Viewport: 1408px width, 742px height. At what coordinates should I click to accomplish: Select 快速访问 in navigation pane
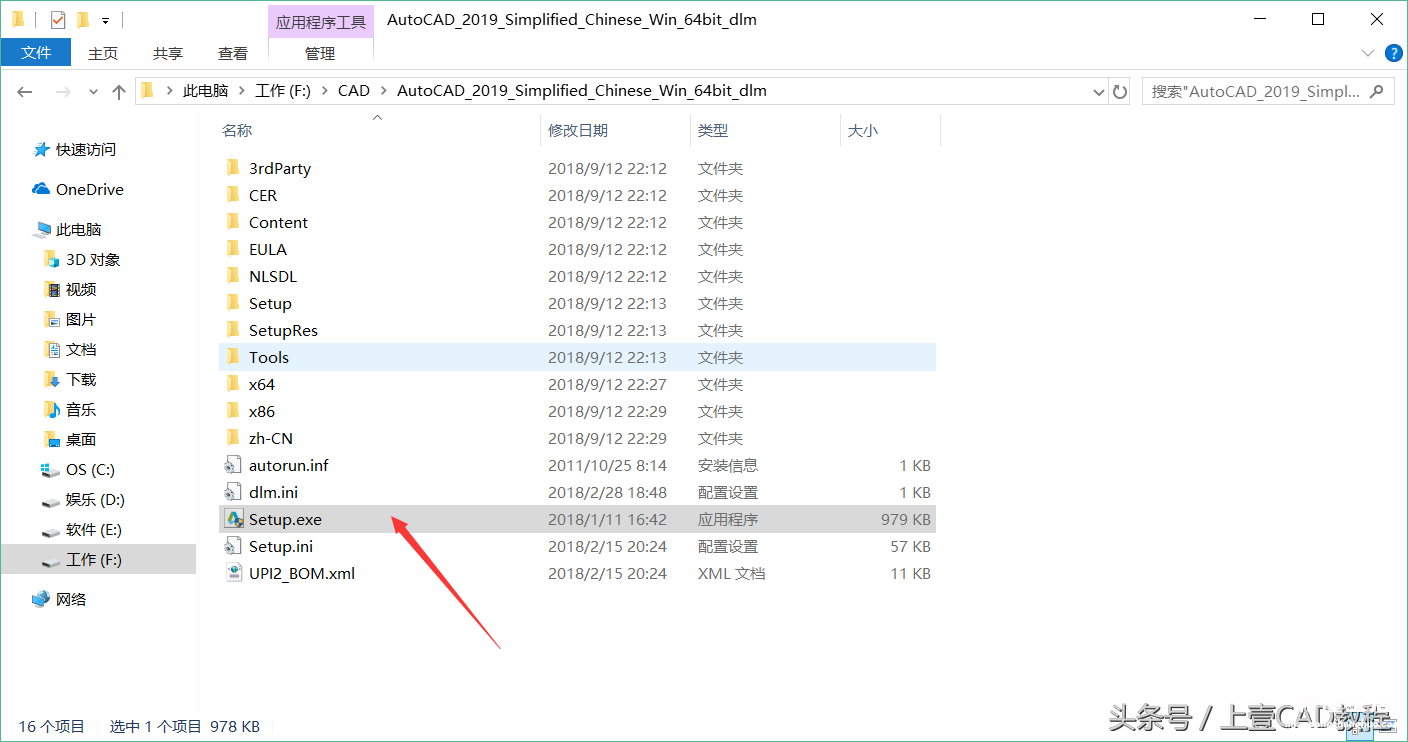(x=75, y=149)
